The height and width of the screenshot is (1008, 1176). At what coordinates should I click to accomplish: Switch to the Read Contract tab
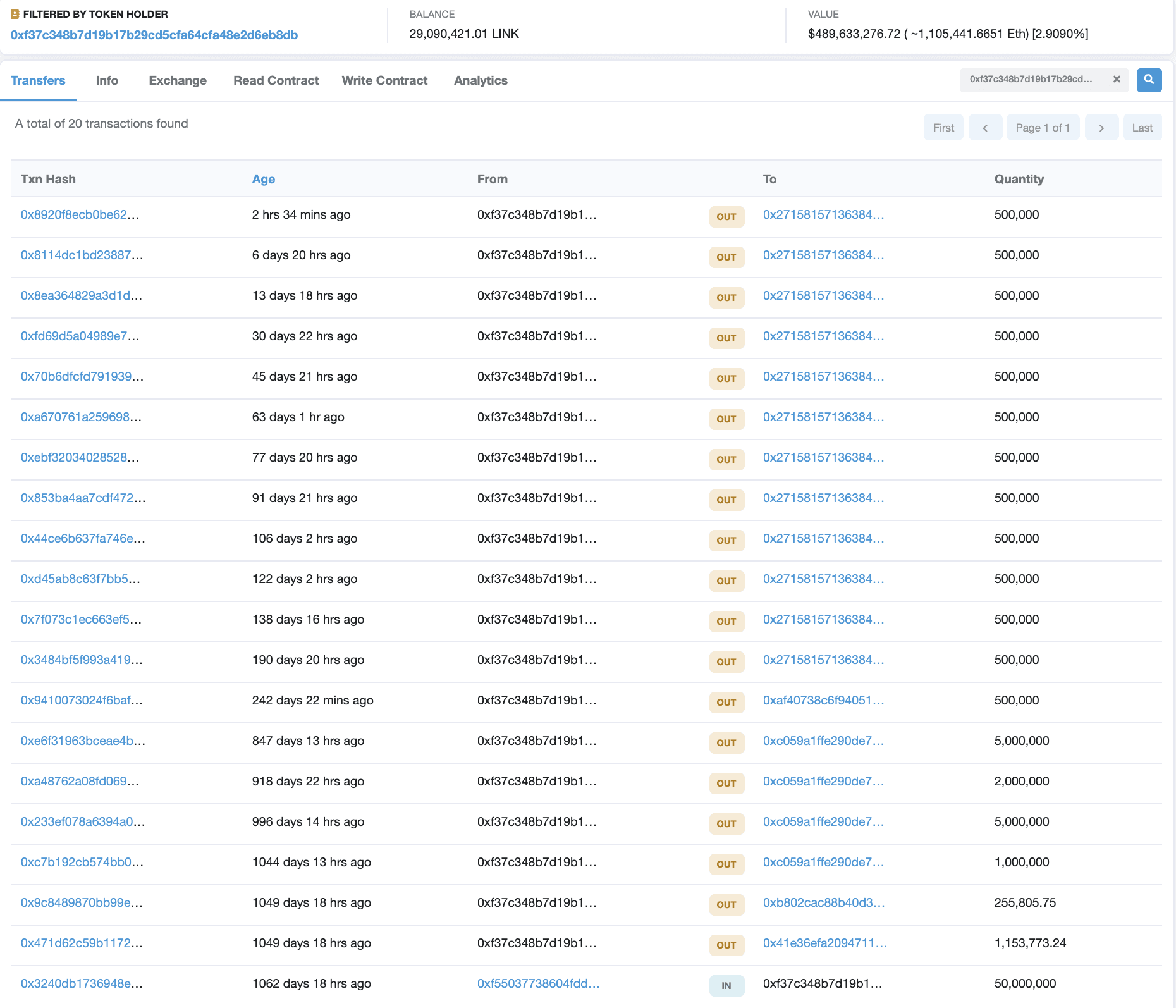coord(276,81)
